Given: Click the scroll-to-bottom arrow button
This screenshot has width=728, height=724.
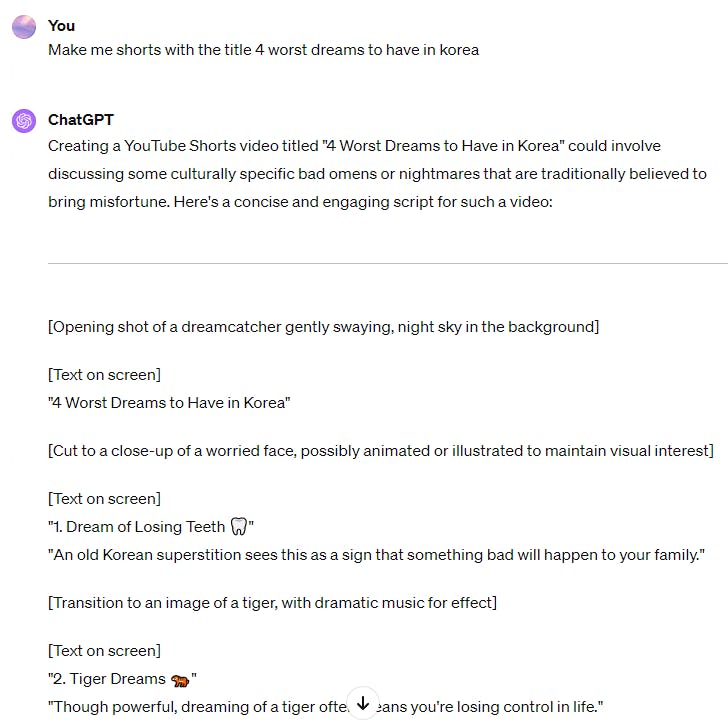Looking at the screenshot, I should click(x=363, y=703).
